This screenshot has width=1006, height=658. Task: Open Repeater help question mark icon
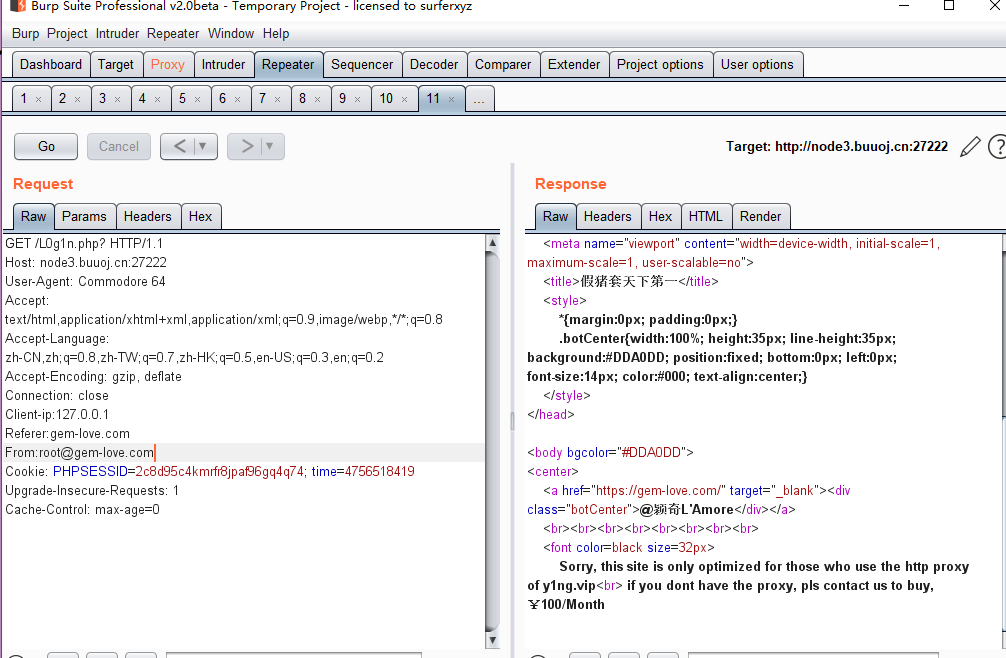click(x=997, y=147)
